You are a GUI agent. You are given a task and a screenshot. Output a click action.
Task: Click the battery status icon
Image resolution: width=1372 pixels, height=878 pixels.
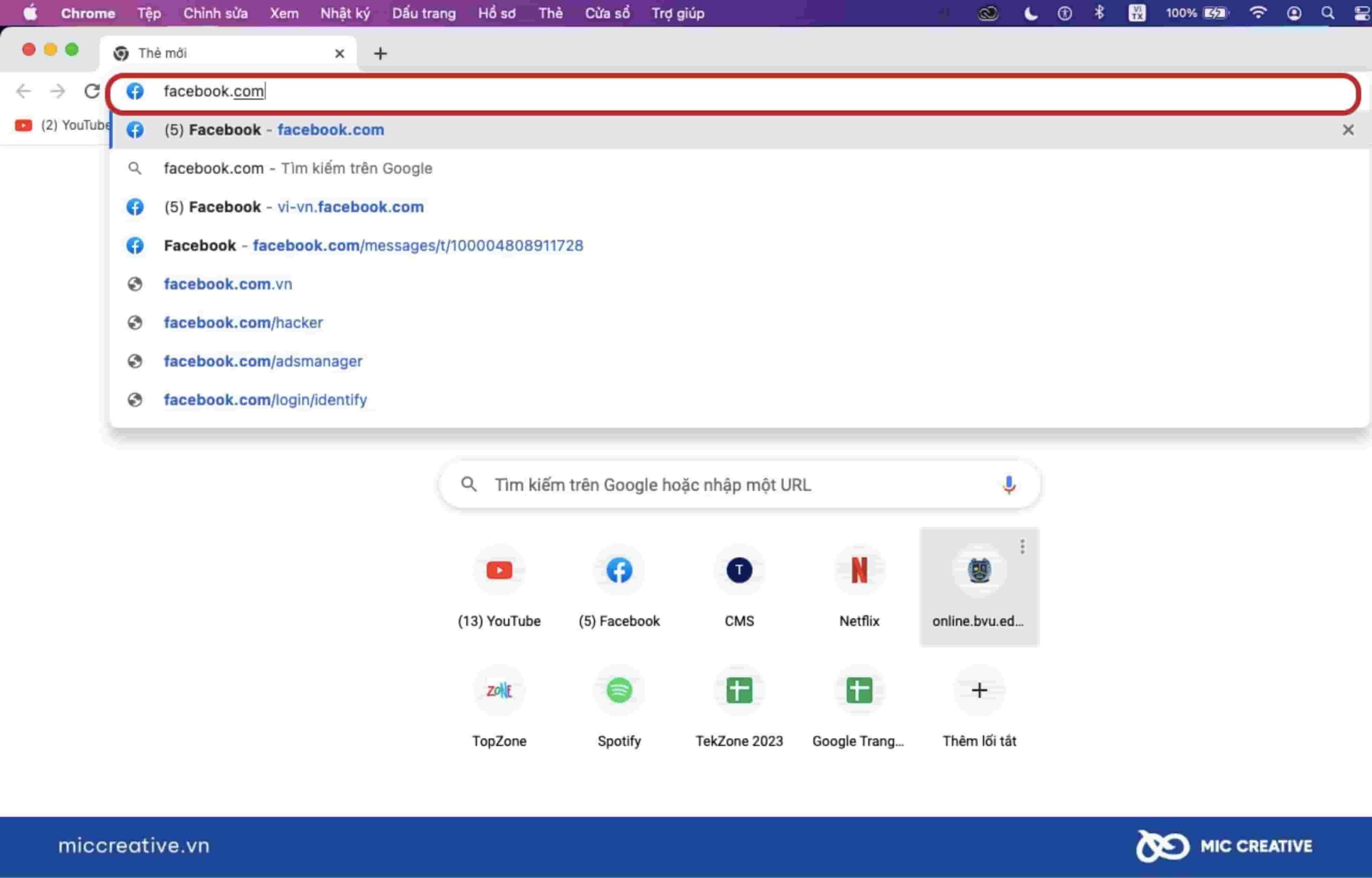point(1216,12)
